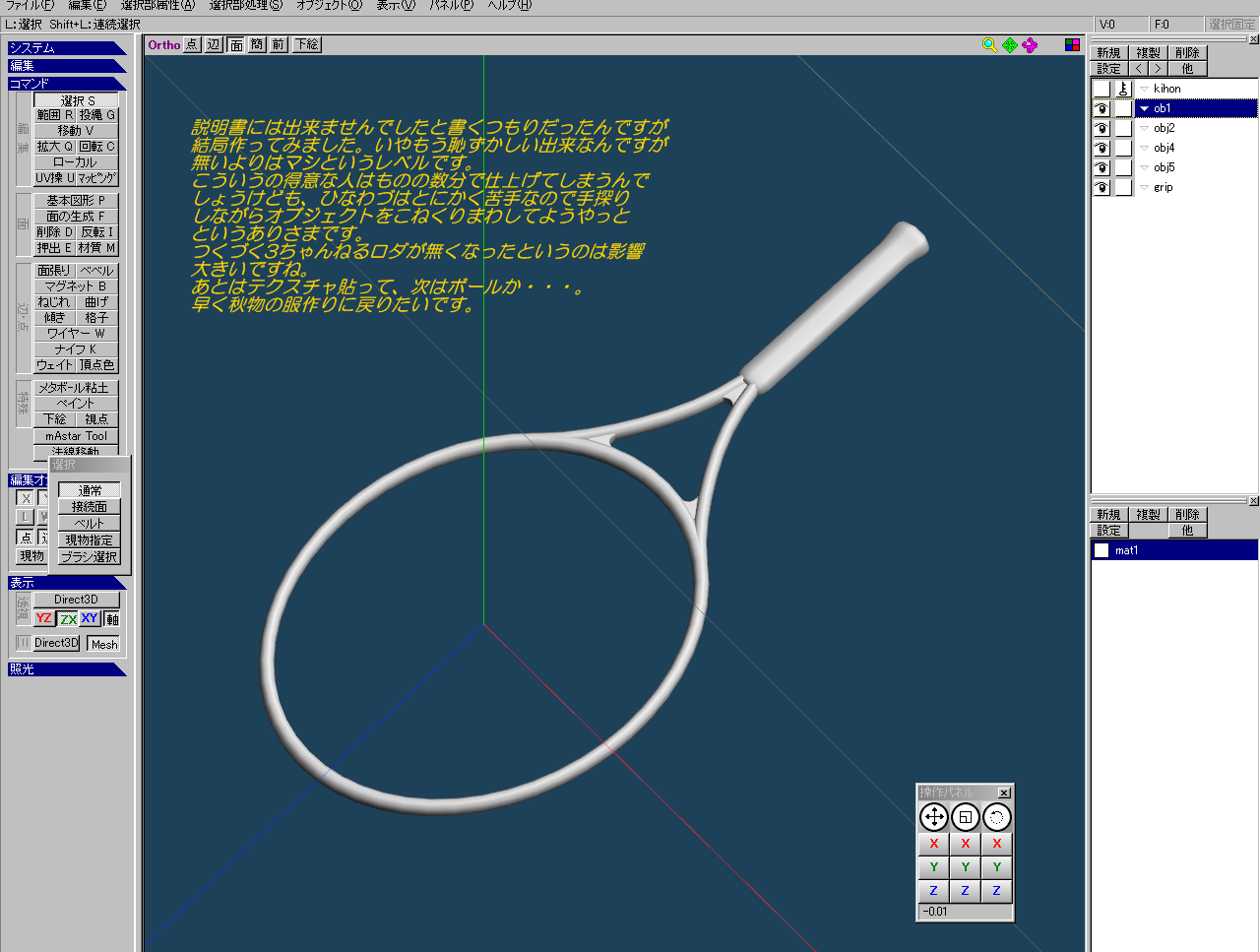Click the green pan view icon
The height and width of the screenshot is (952, 1260).
(1010, 44)
